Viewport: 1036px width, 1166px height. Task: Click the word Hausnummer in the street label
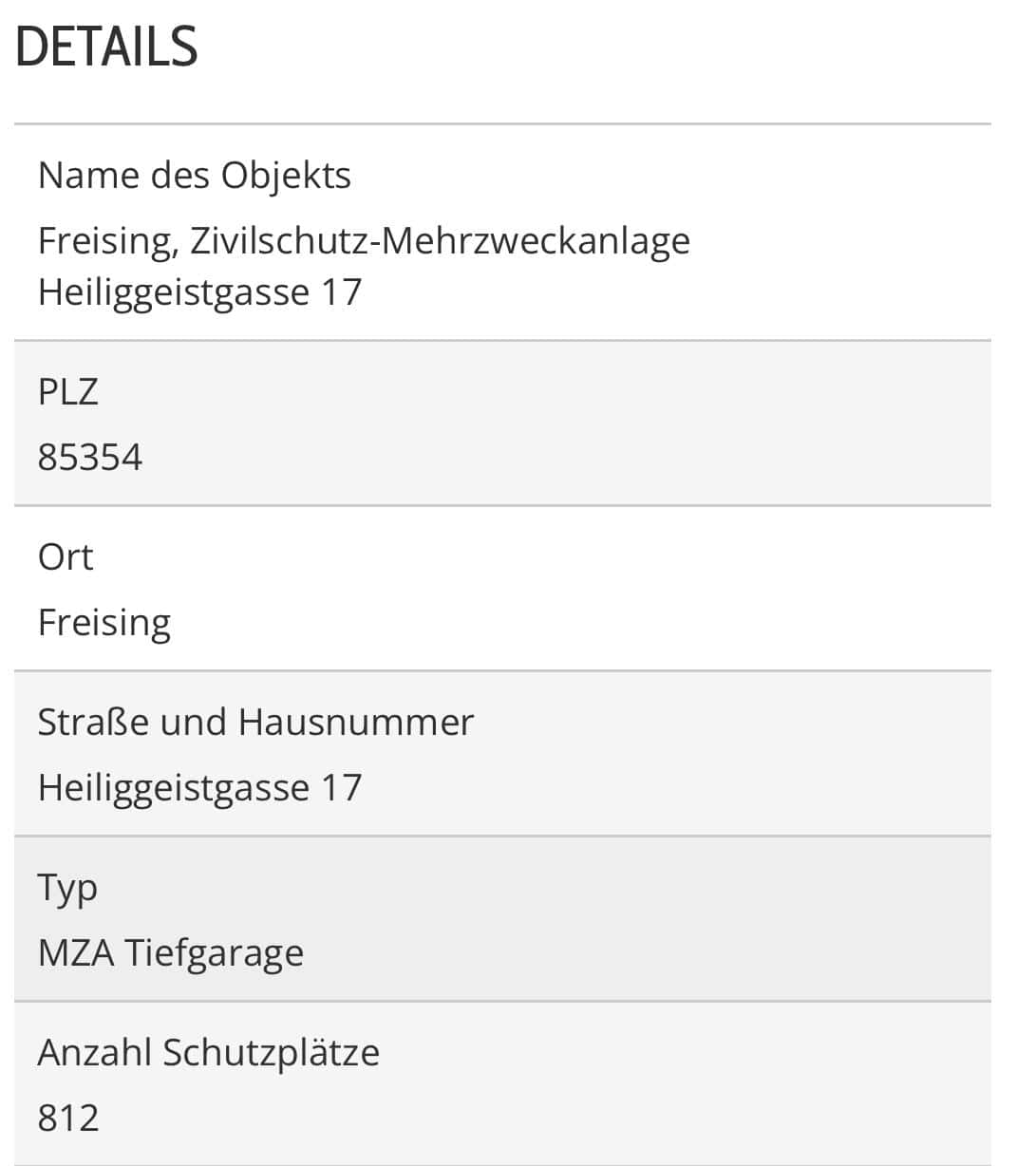pyautogui.click(x=356, y=722)
